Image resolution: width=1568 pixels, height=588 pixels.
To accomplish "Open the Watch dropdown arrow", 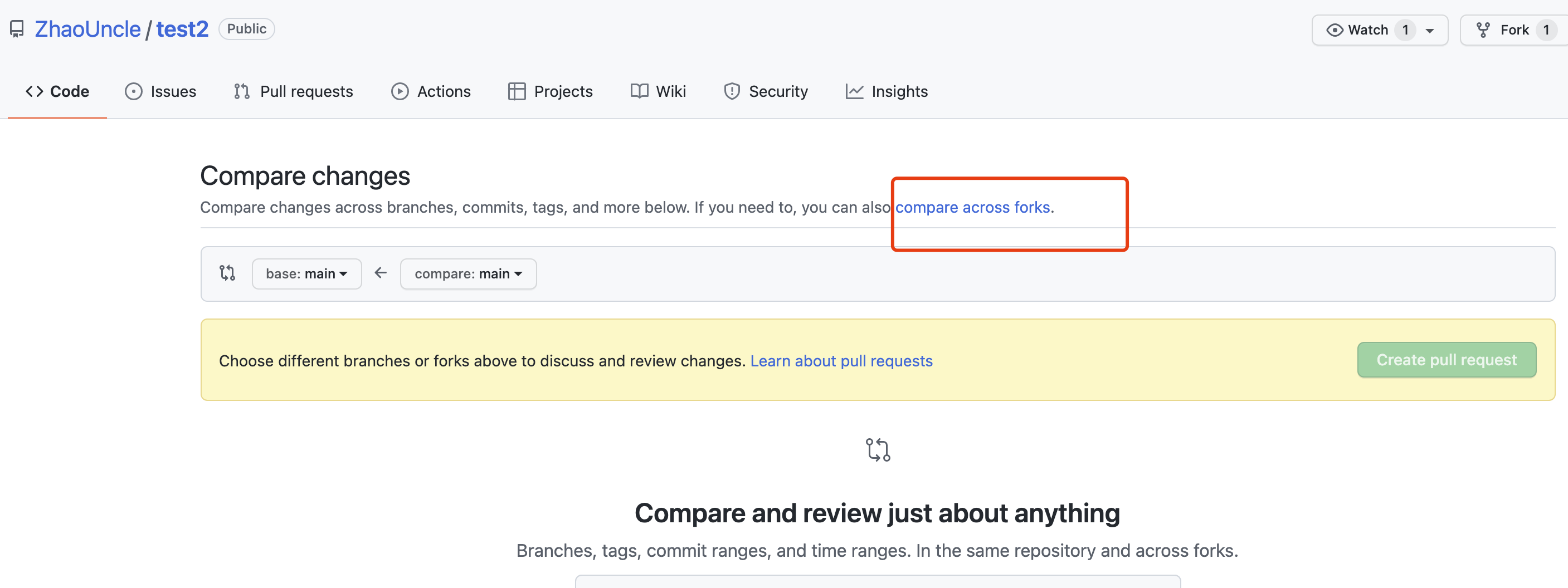I will (x=1430, y=31).
